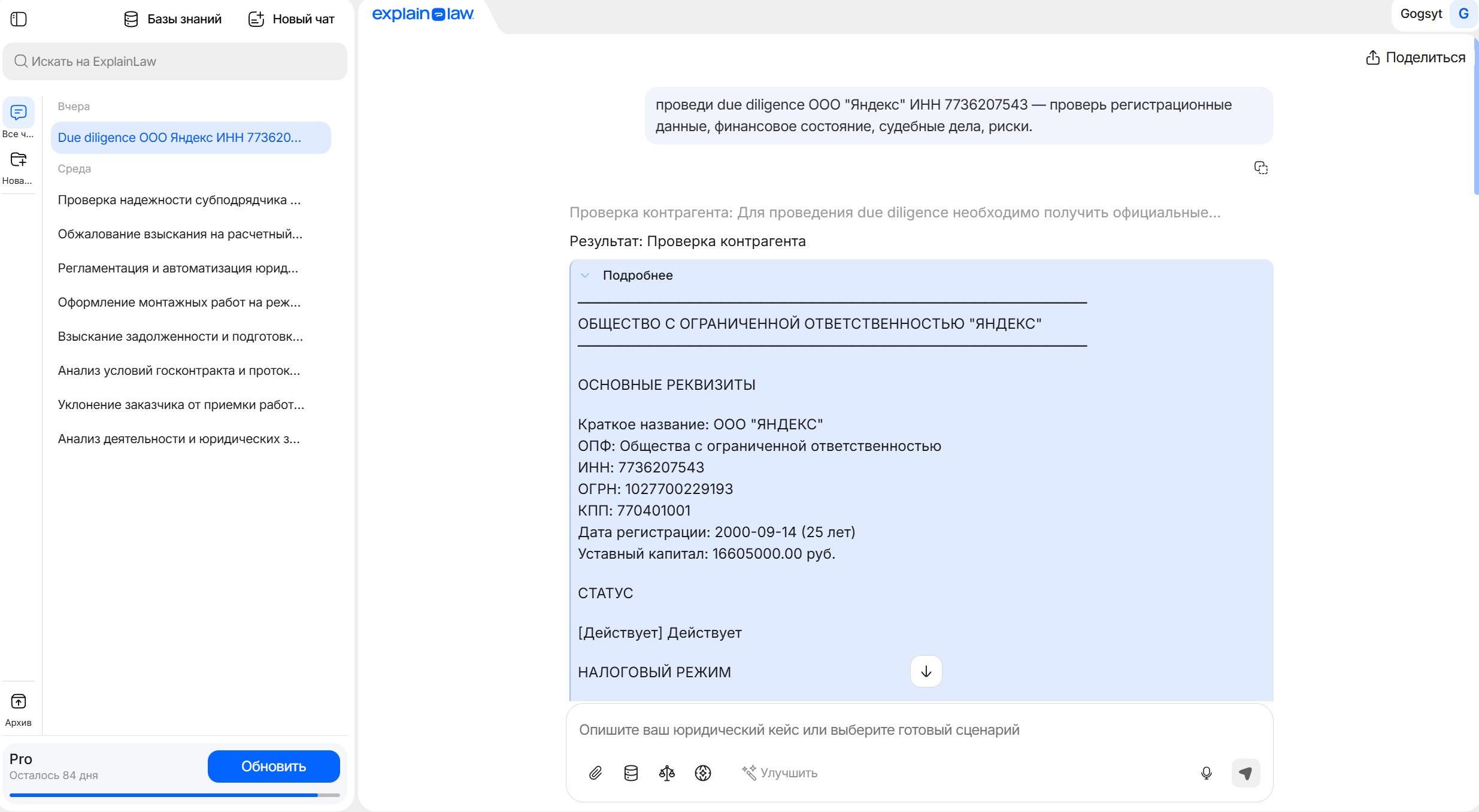Click the gray Проверка контрагента reasoning line
Viewport: 1479px width, 812px height.
[895, 213]
